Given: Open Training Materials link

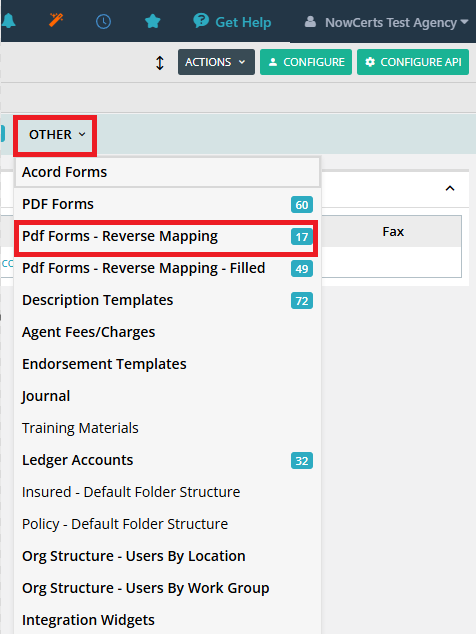Looking at the screenshot, I should 80,428.
